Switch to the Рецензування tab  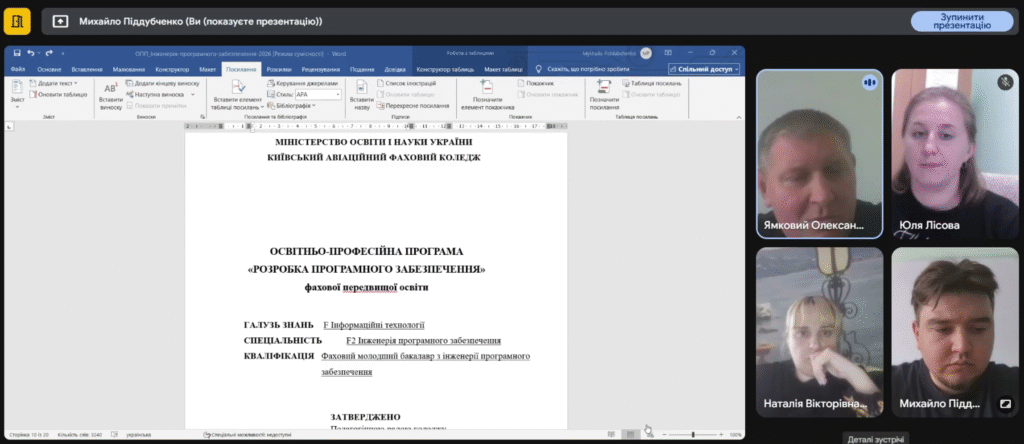(321, 69)
